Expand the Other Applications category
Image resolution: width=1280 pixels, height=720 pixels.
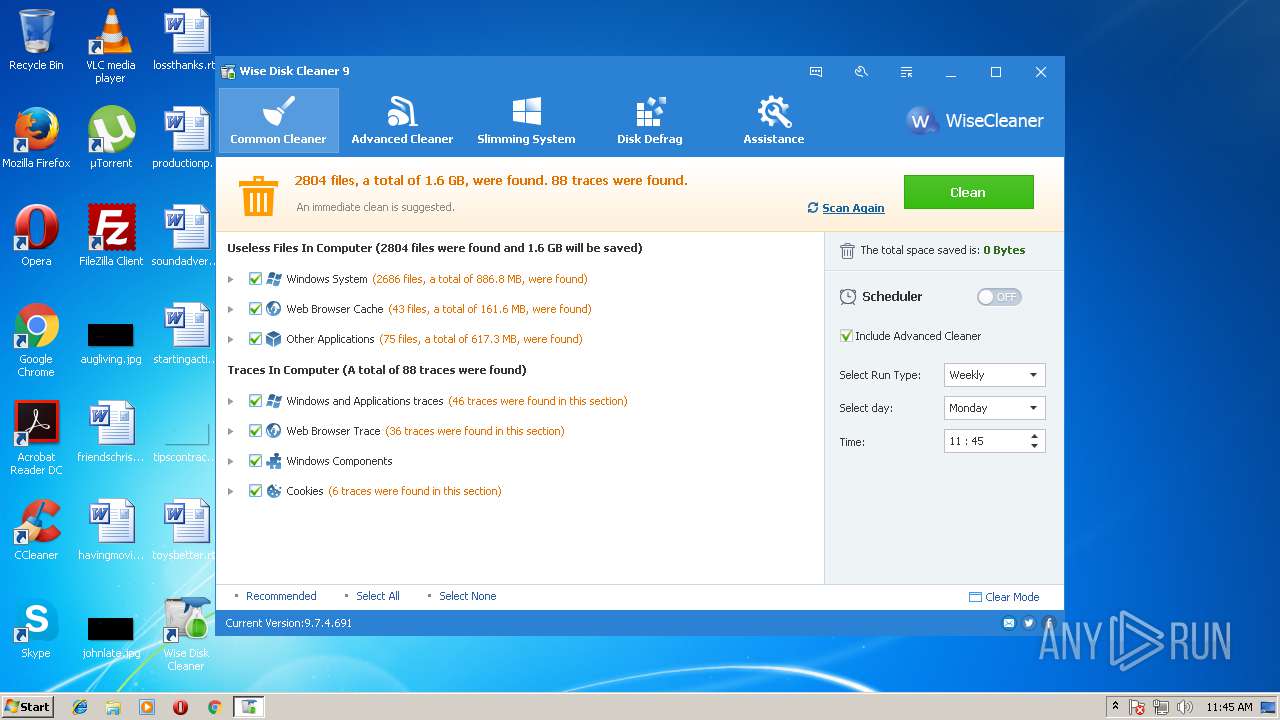pos(231,339)
